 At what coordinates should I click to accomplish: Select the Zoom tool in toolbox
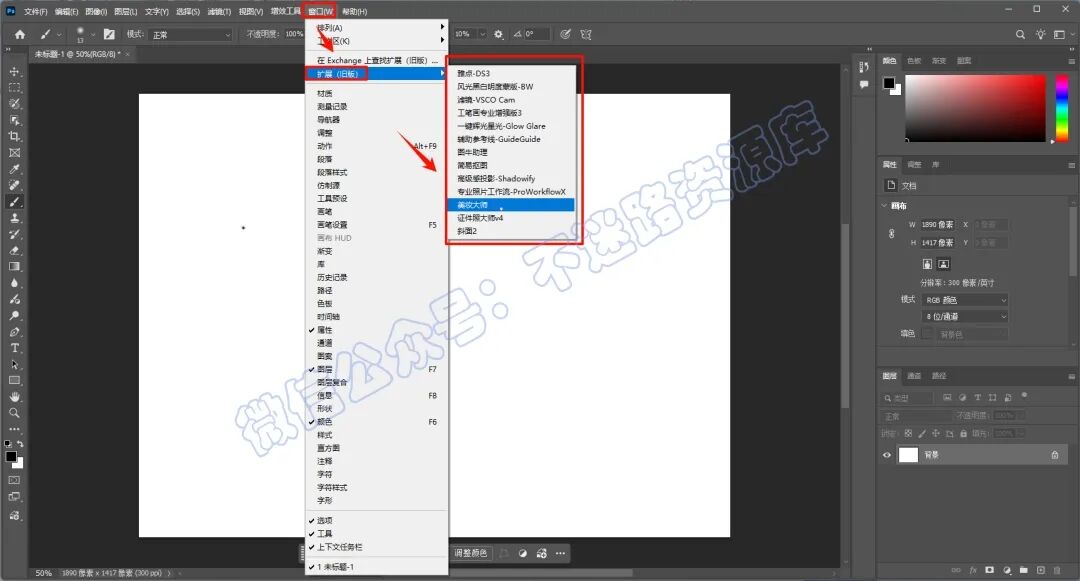(14, 413)
